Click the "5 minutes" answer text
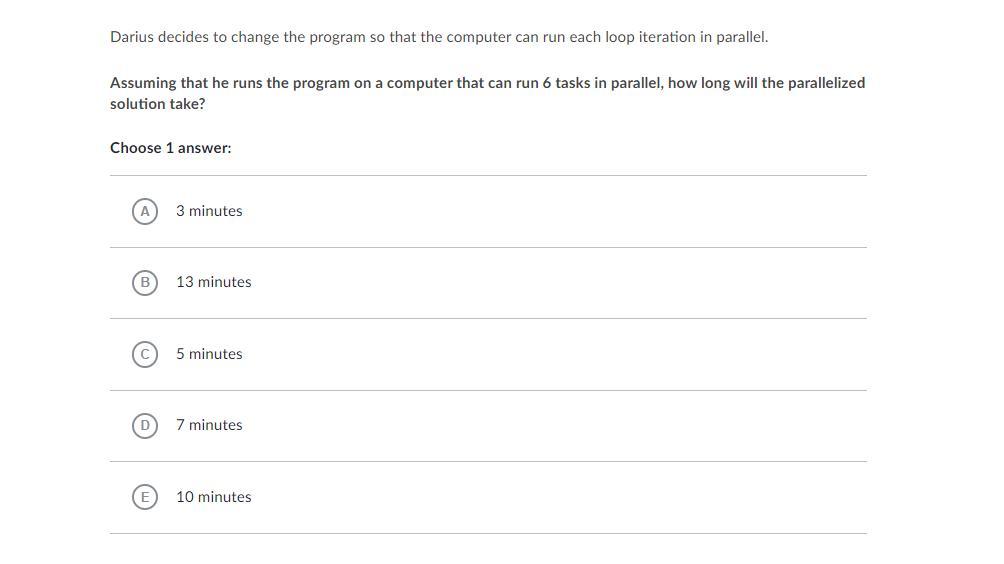 tap(209, 353)
